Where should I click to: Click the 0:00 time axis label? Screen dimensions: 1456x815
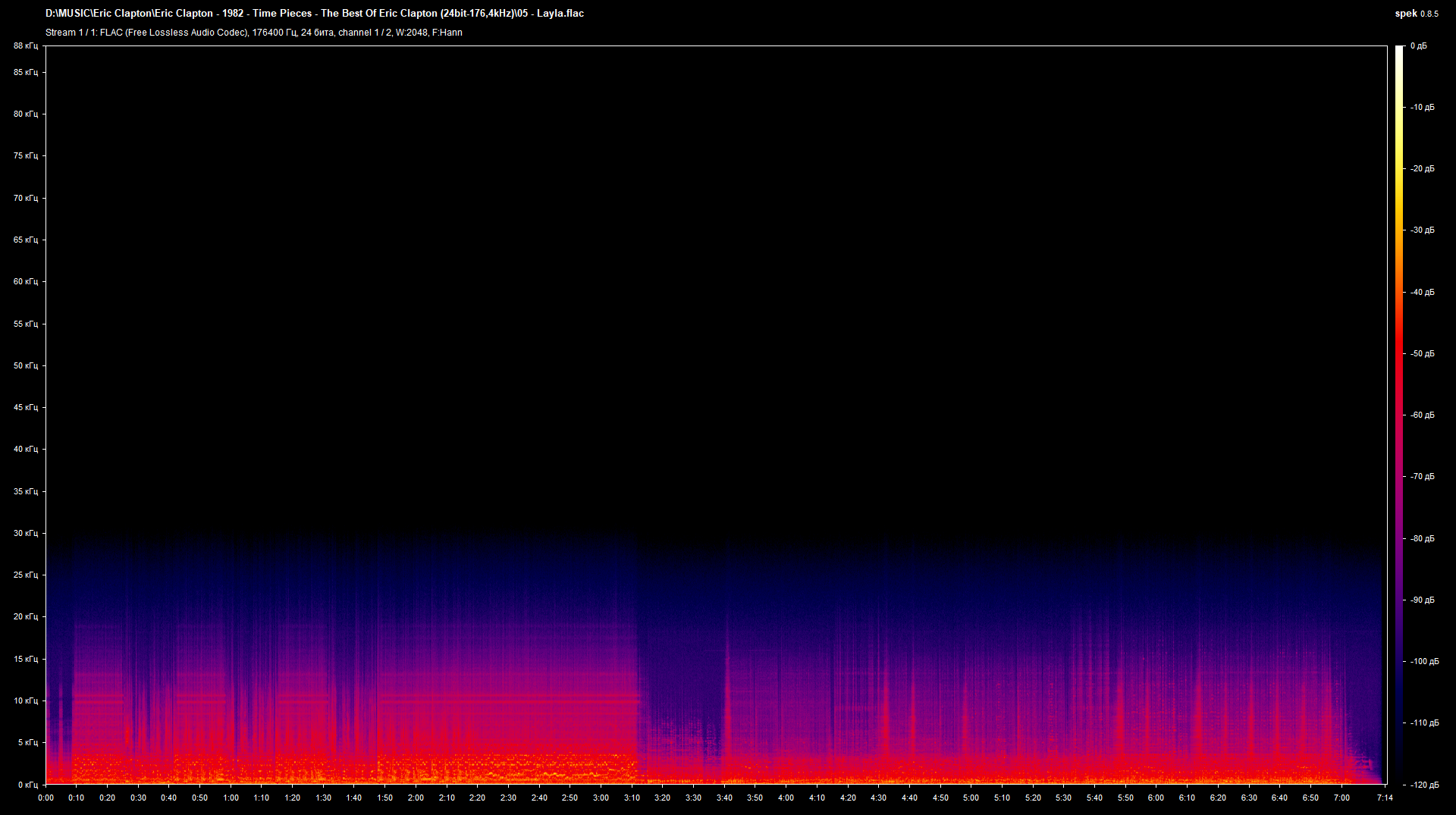(x=45, y=798)
